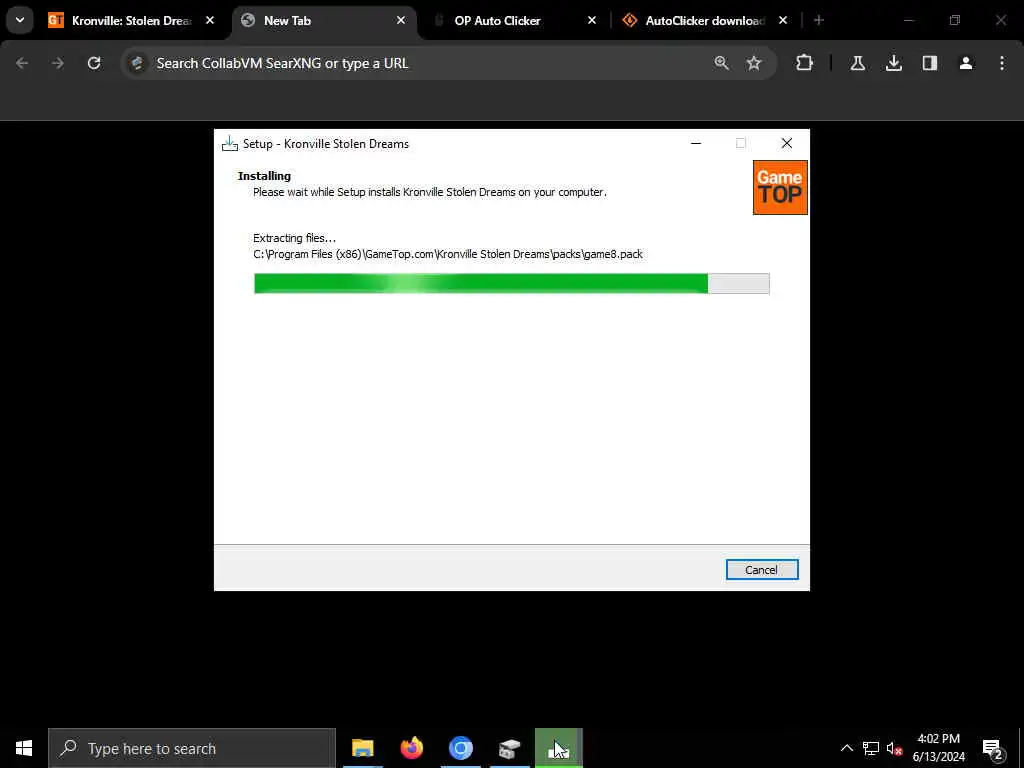1024x768 pixels.
Task: Open the browser extensions puzzle icon
Action: pyautogui.click(x=805, y=63)
